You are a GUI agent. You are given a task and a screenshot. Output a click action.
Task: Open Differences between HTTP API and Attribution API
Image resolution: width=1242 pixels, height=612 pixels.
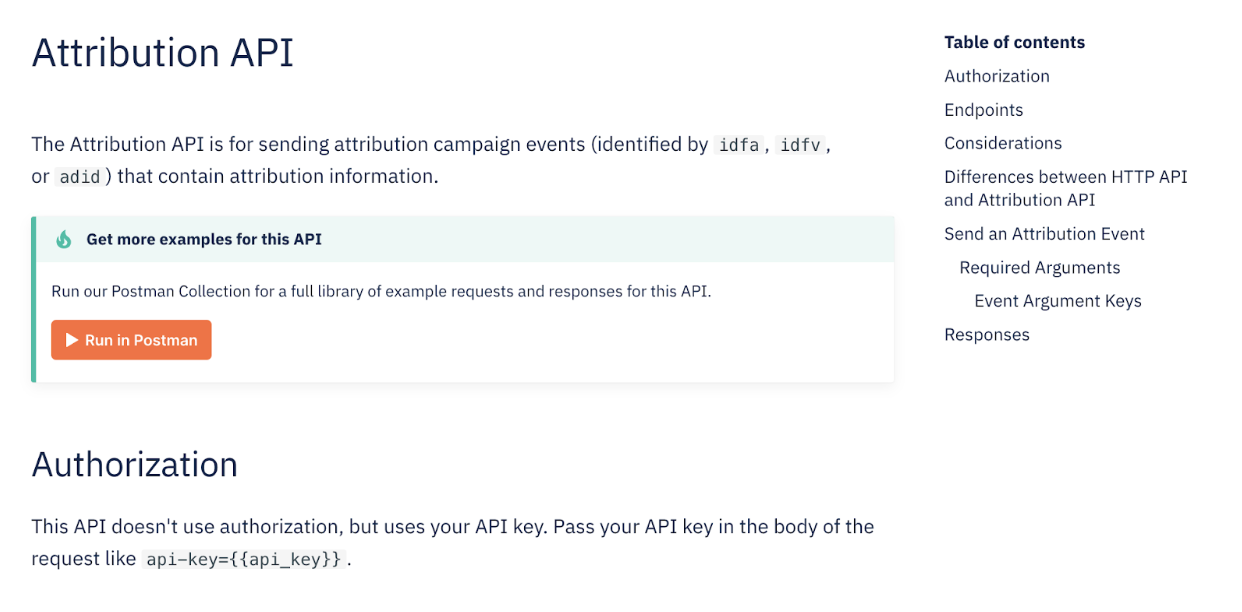(1065, 188)
